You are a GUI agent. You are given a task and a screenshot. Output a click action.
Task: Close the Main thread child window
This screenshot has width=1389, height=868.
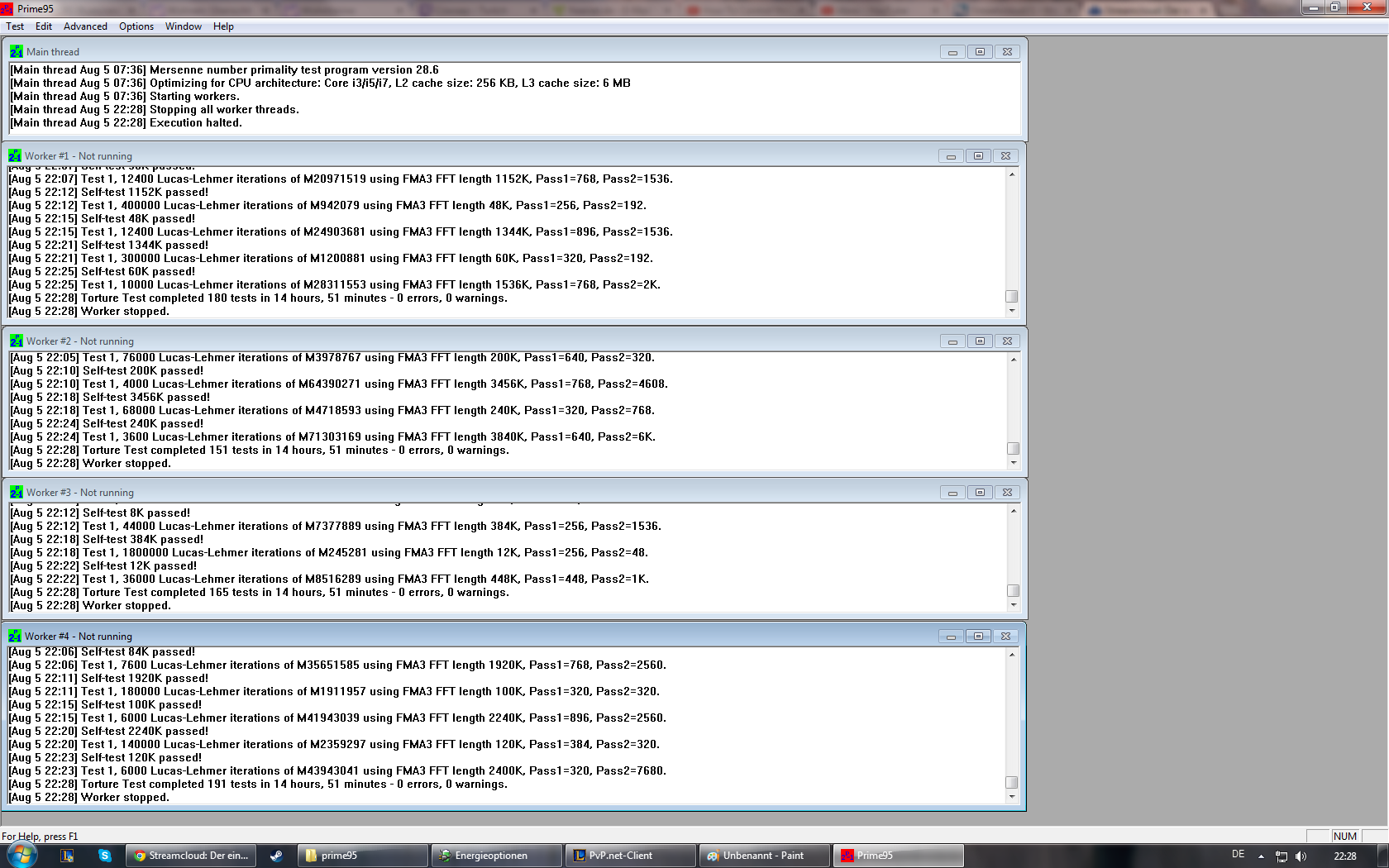pos(1007,51)
